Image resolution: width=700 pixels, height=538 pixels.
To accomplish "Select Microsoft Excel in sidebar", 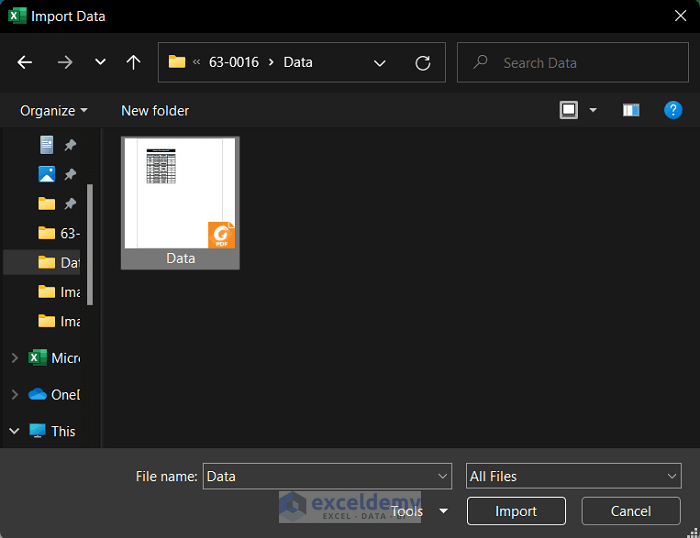I will click(54, 358).
